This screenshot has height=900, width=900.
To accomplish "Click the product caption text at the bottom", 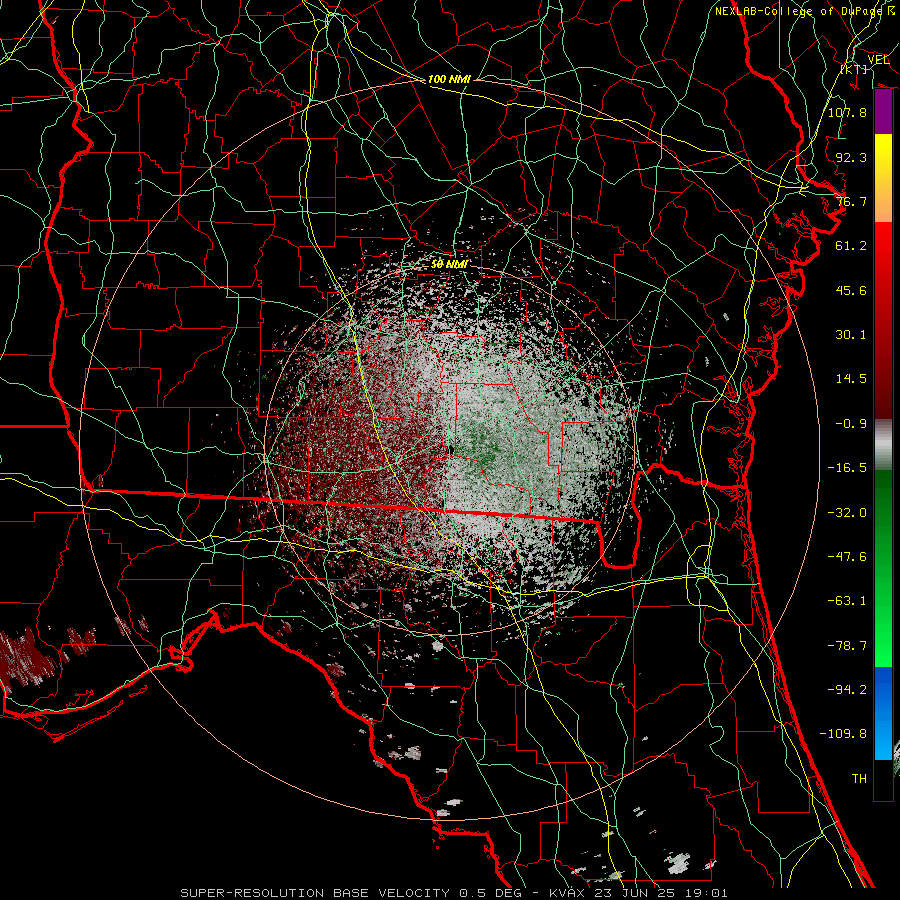I will pos(454,893).
